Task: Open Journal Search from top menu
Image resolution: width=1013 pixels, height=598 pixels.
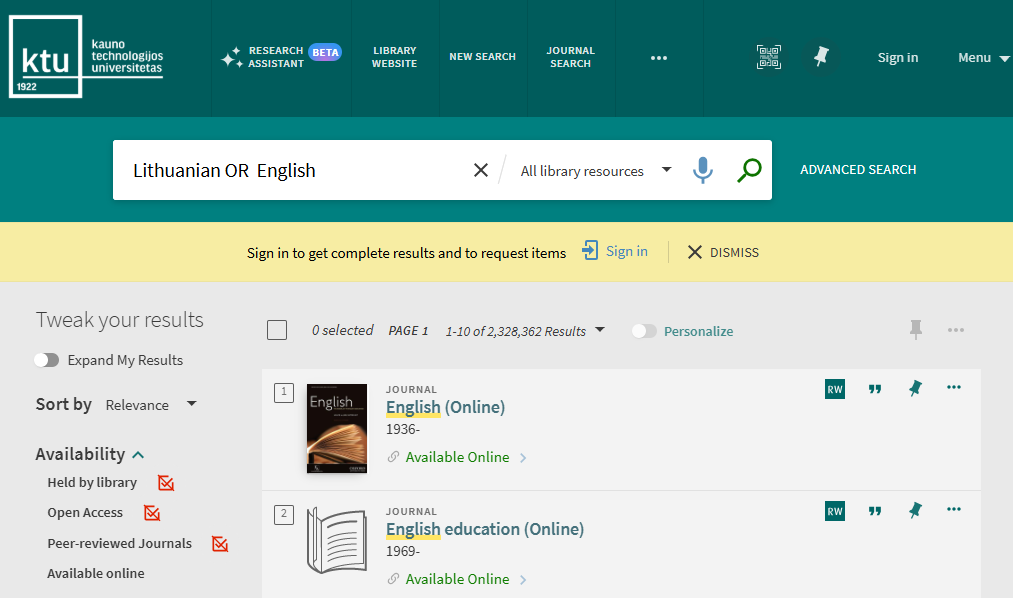Action: pyautogui.click(x=570, y=57)
